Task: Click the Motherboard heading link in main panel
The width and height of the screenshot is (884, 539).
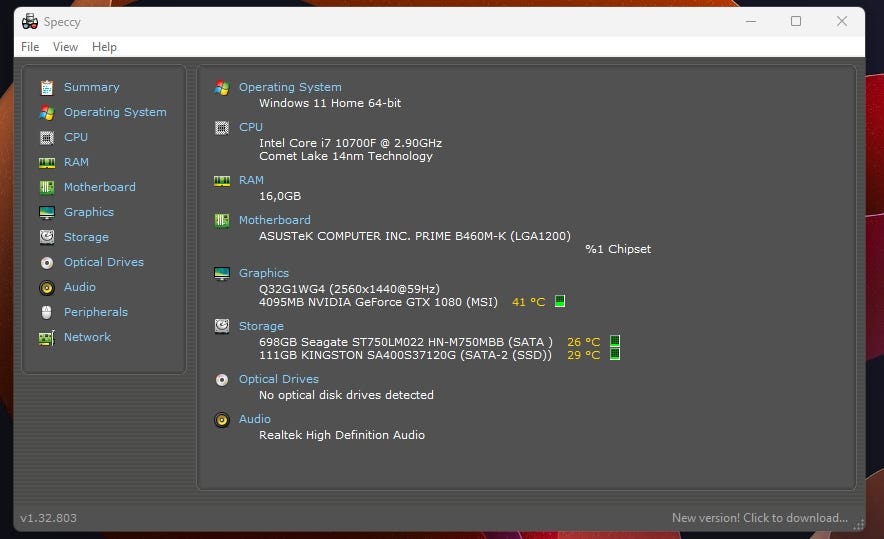Action: click(x=275, y=220)
